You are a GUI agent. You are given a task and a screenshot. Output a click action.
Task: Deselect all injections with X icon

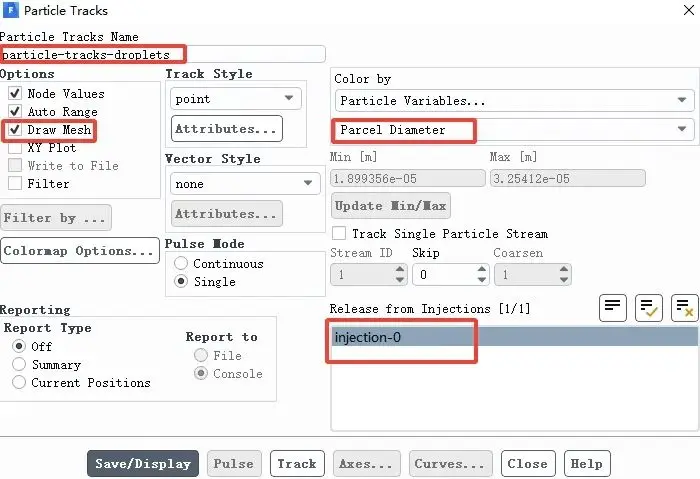point(684,308)
